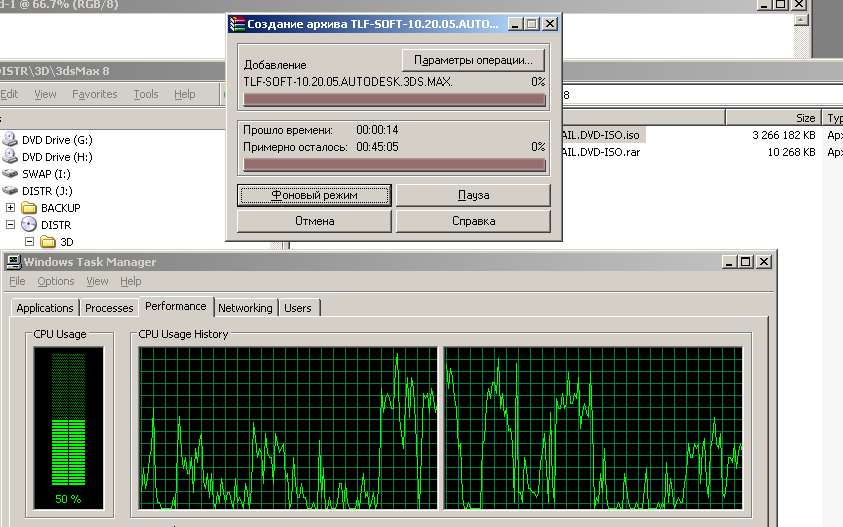Click the 3 266 182 KB size value
Viewport: 843px width, 527px height.
point(783,135)
